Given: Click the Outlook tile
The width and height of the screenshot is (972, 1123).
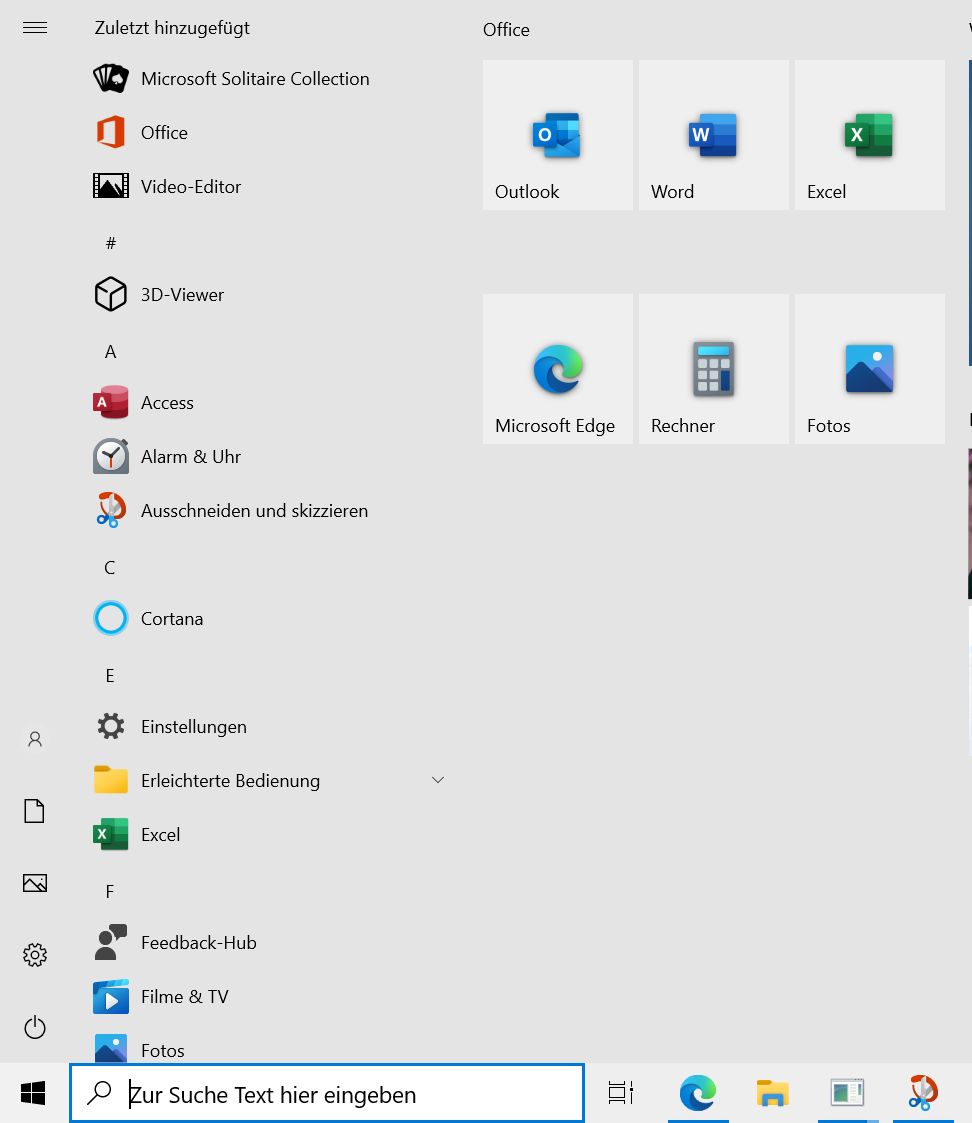Looking at the screenshot, I should (558, 135).
